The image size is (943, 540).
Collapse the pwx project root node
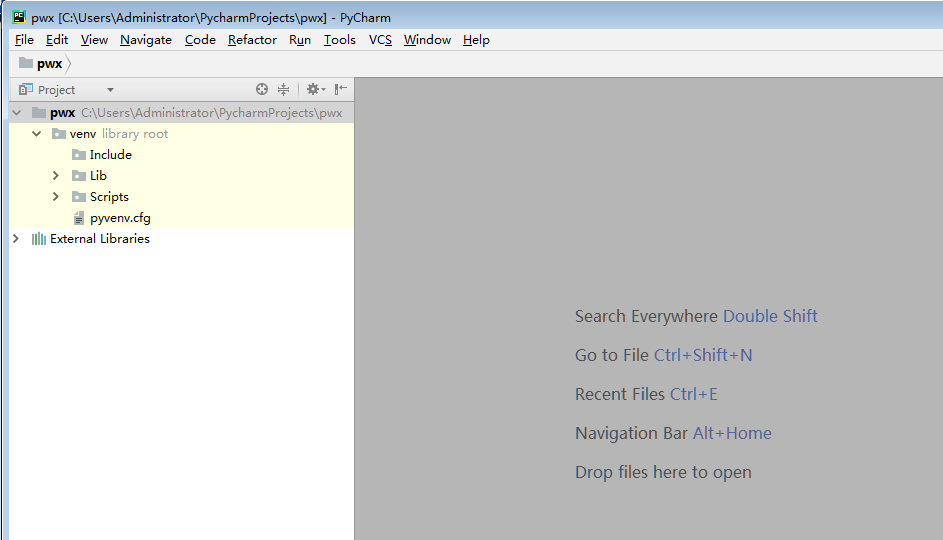coord(17,112)
